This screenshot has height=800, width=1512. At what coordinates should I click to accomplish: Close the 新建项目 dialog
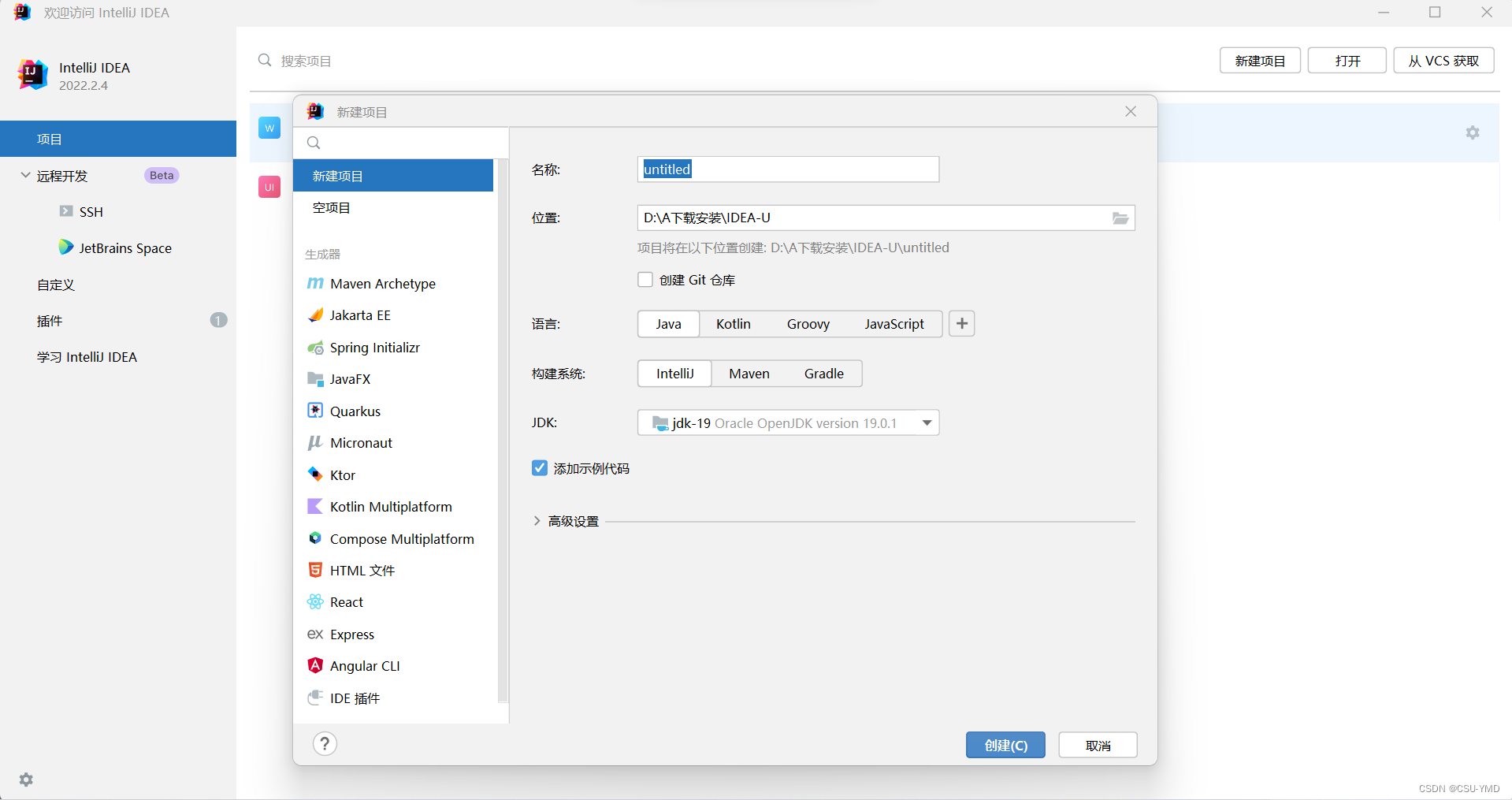tap(1131, 112)
